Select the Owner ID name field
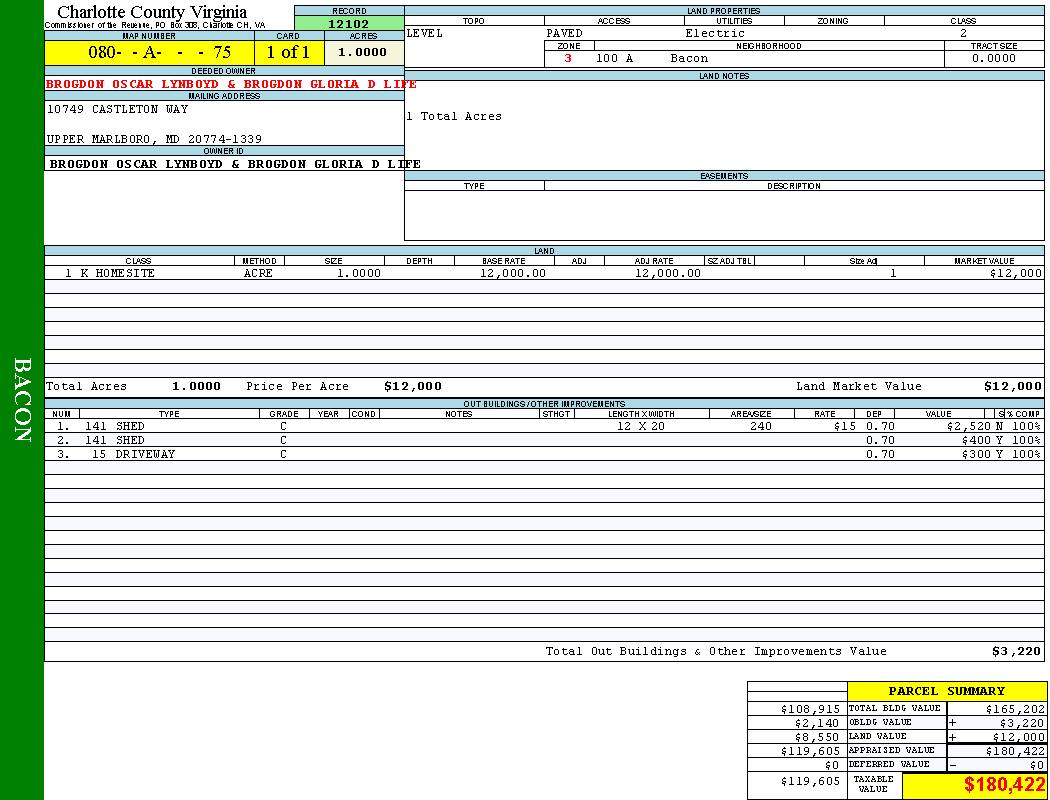The image size is (1050, 800). click(x=235, y=163)
